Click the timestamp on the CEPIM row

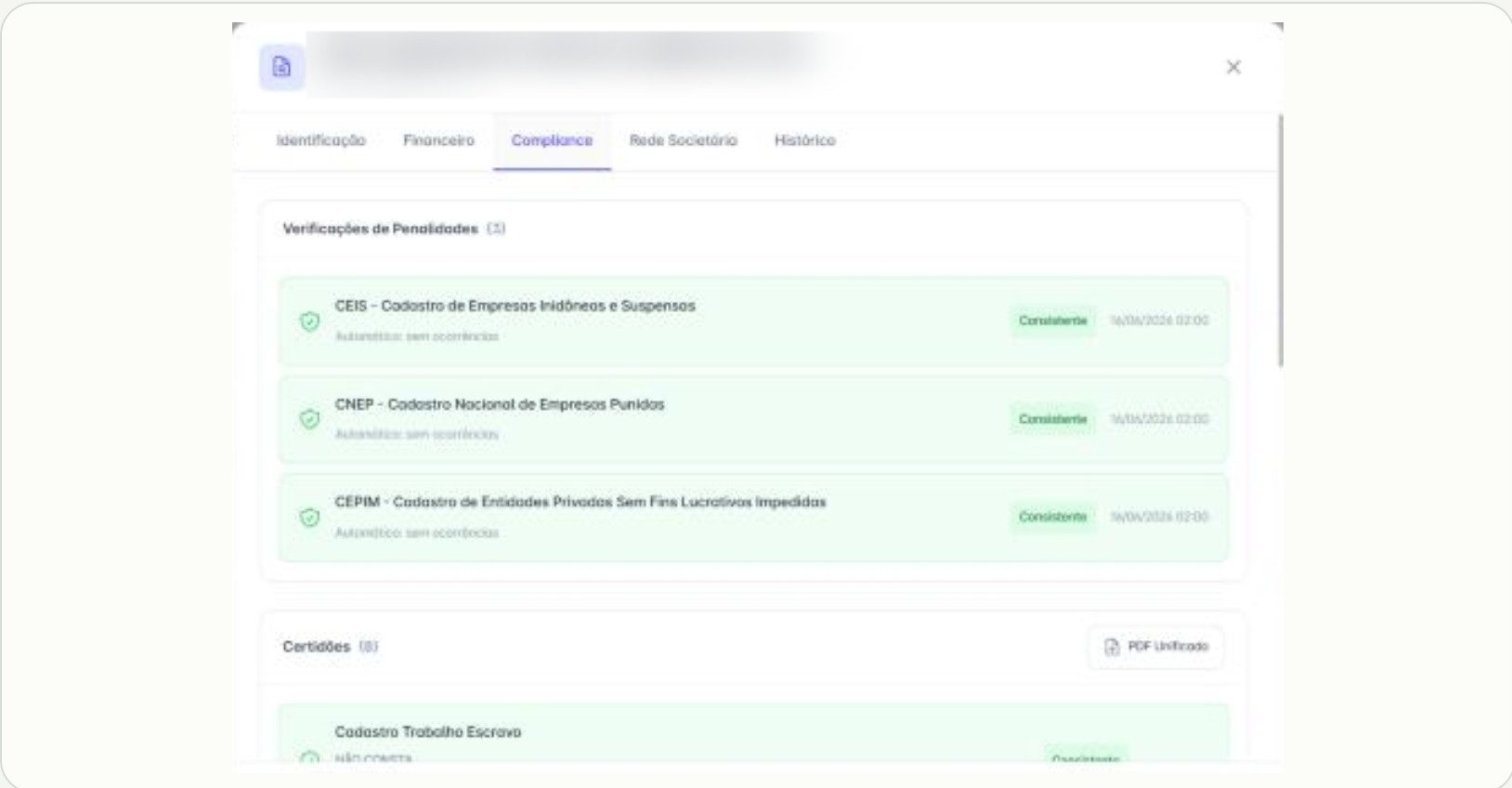(1160, 517)
